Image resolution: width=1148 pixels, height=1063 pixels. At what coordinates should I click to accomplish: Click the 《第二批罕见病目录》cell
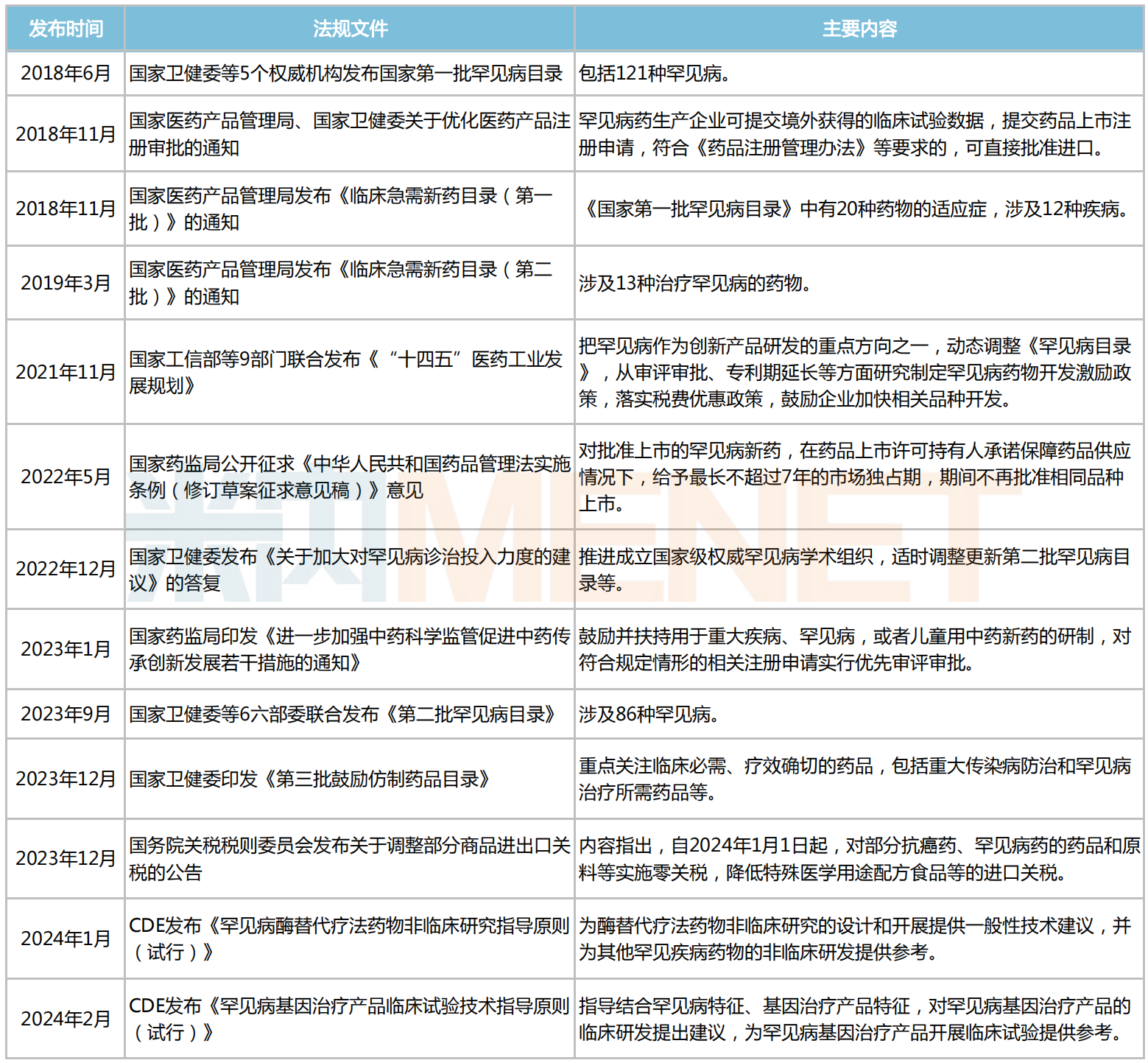click(350, 715)
